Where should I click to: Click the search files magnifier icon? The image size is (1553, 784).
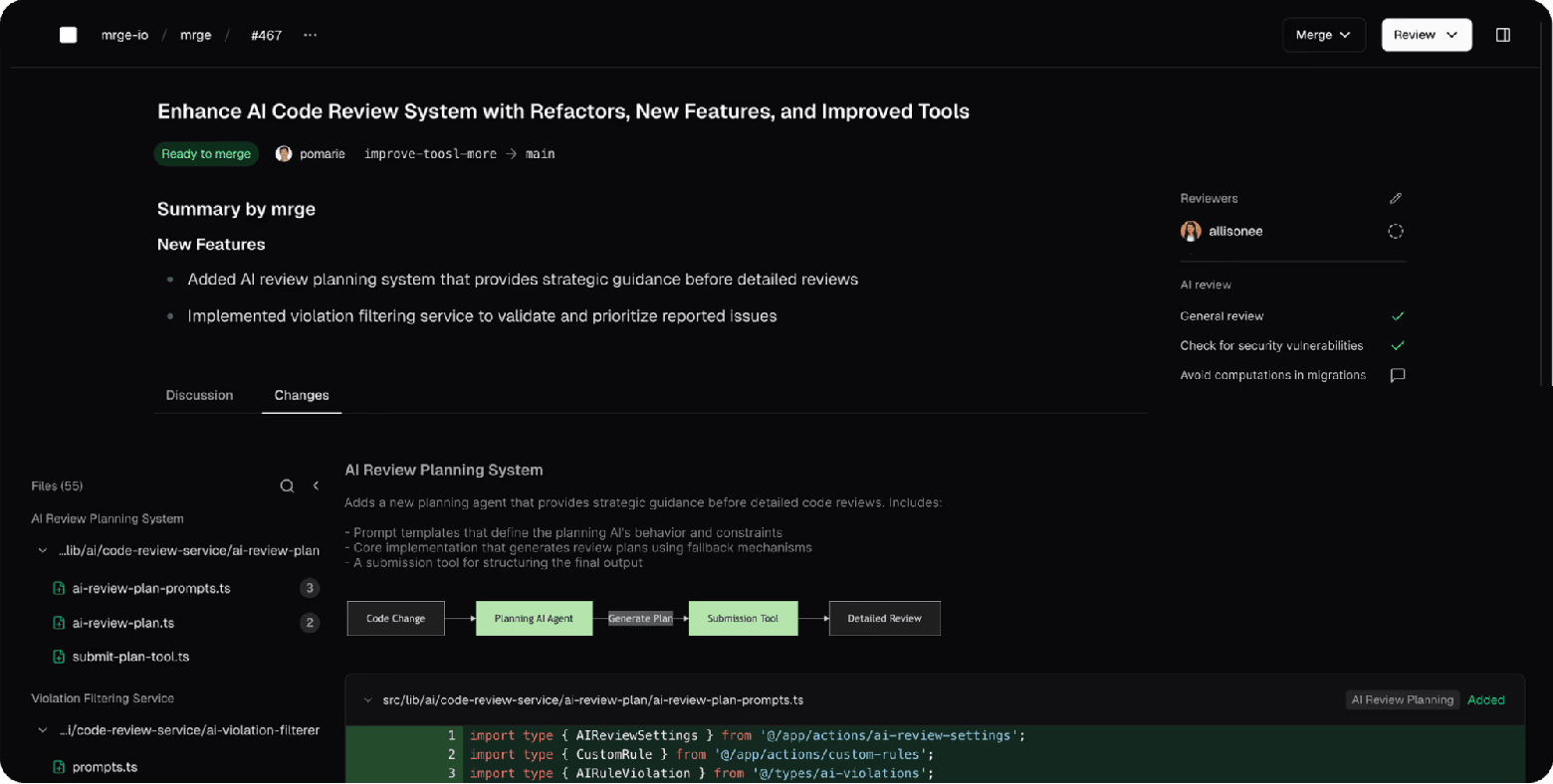coord(287,487)
